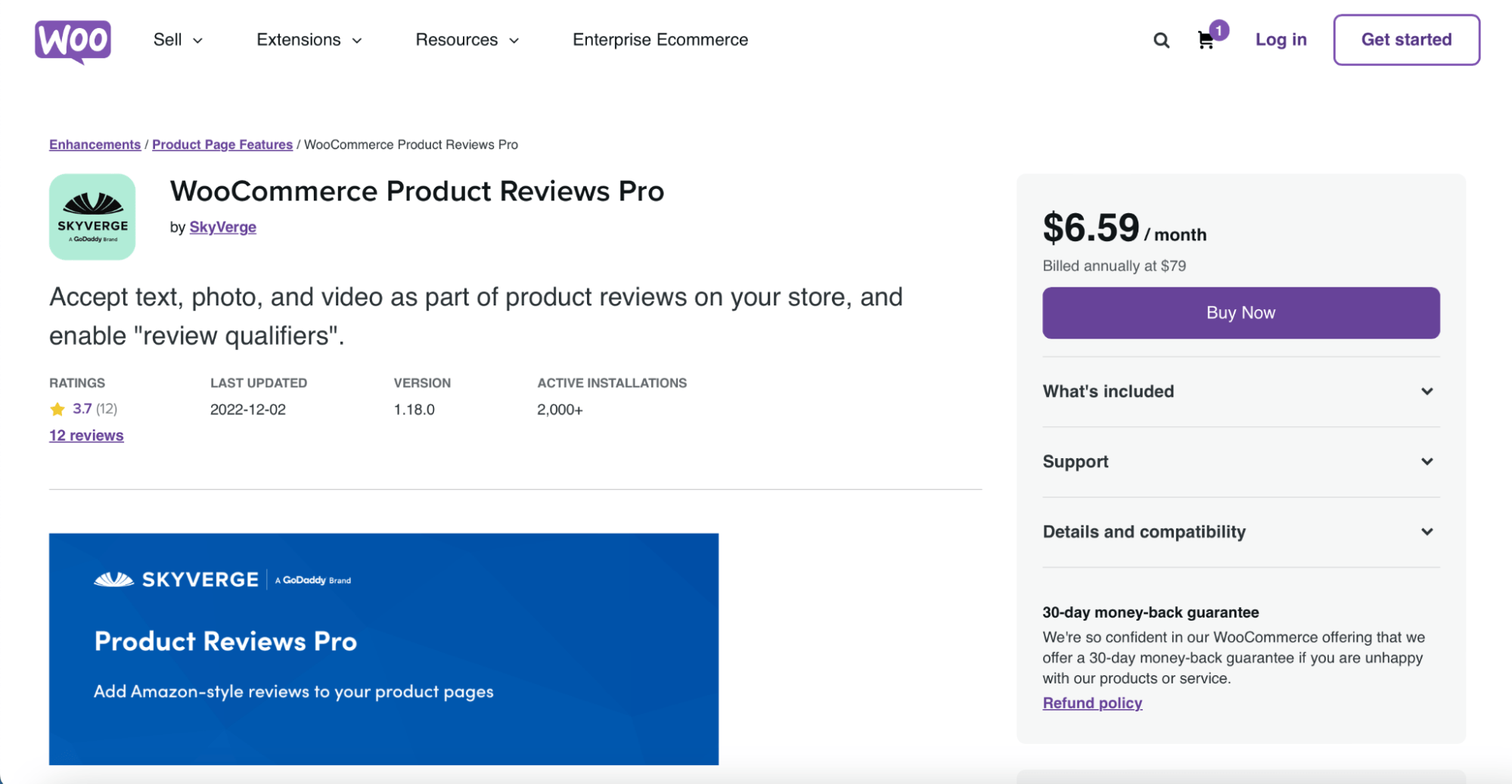Click the 2,000+ active installations value
The image size is (1512, 784).
[560, 410]
